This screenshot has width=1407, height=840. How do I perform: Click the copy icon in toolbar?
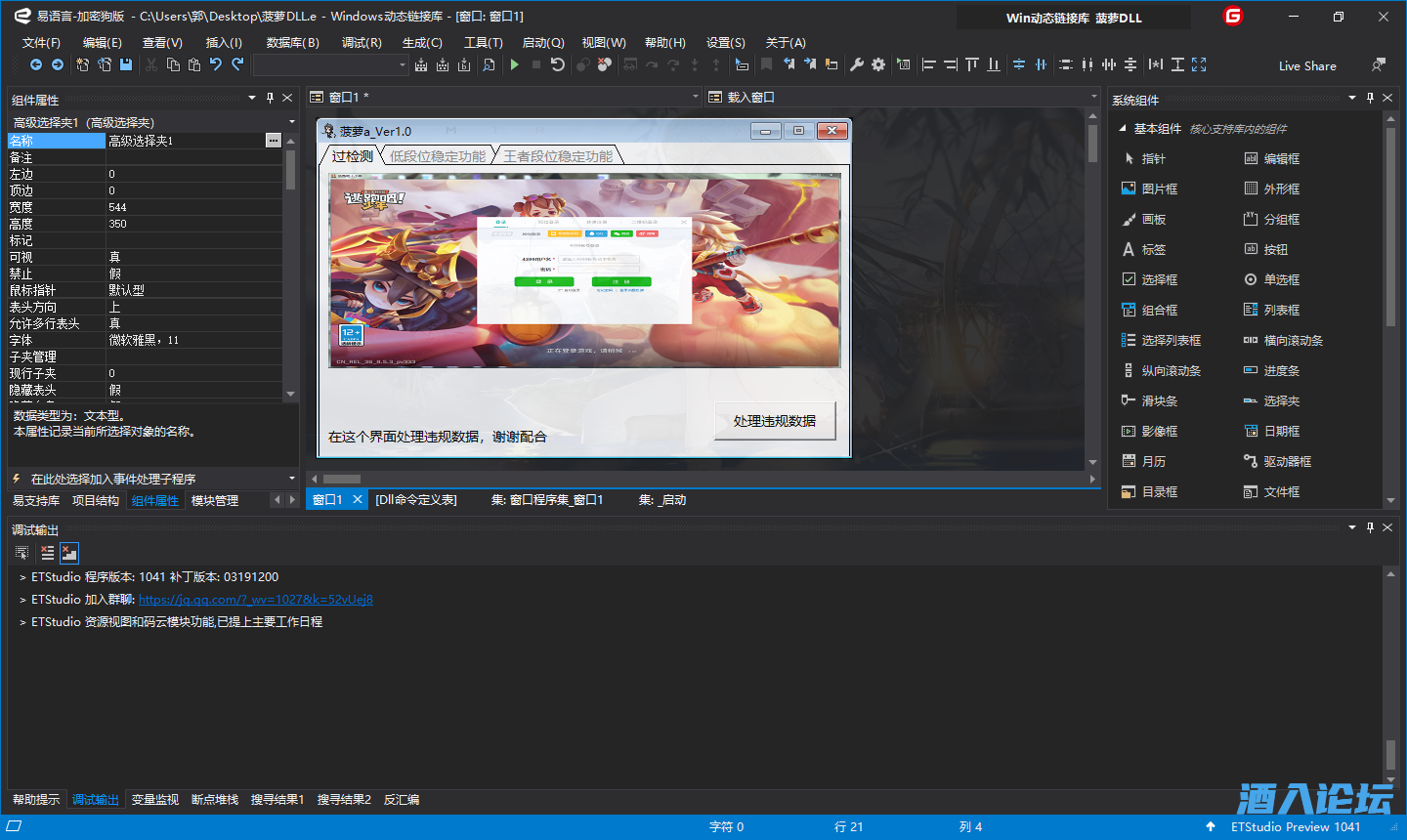pos(173,64)
